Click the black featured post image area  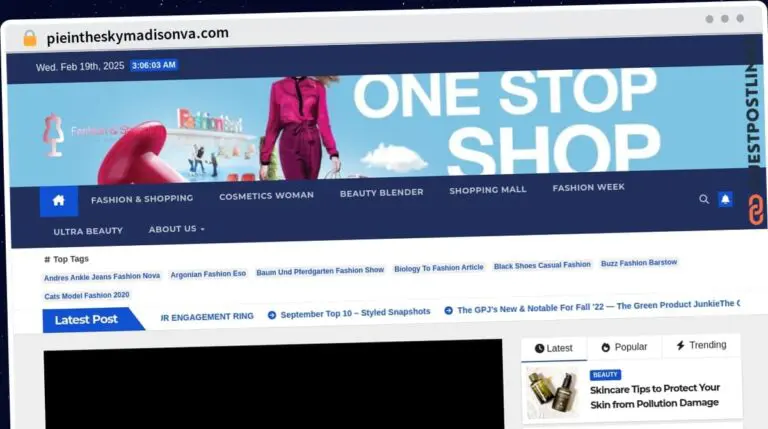coord(273,384)
